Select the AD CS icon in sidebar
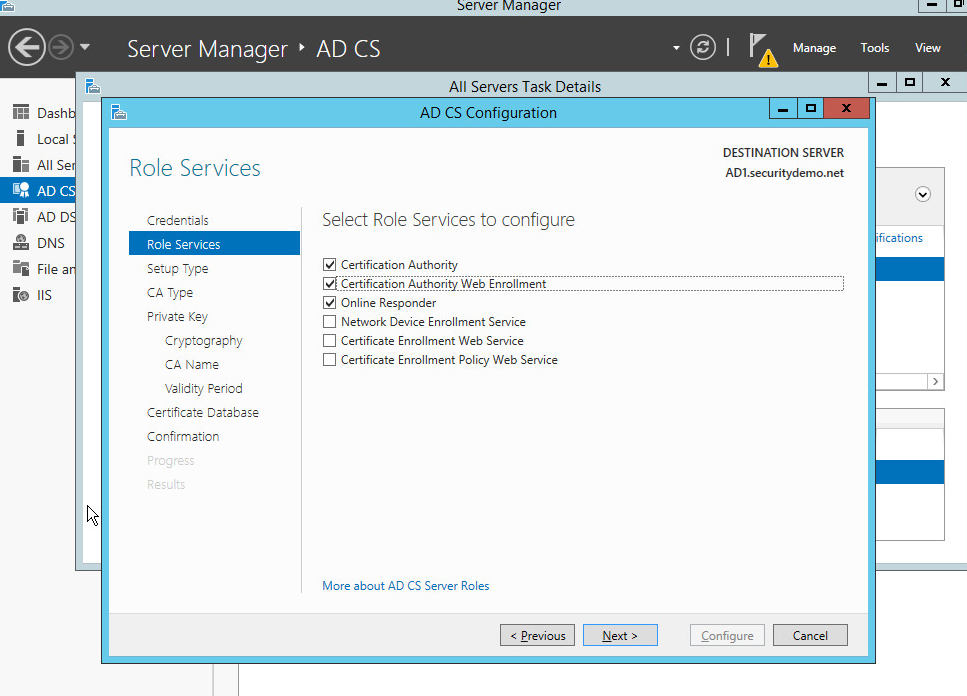 tap(21, 190)
